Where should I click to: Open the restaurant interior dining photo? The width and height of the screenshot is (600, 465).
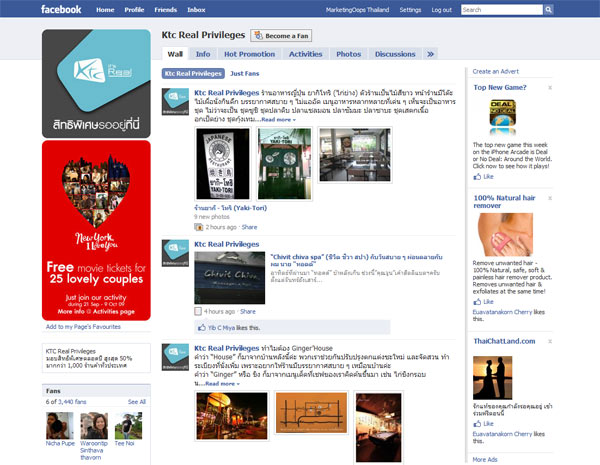355,155
